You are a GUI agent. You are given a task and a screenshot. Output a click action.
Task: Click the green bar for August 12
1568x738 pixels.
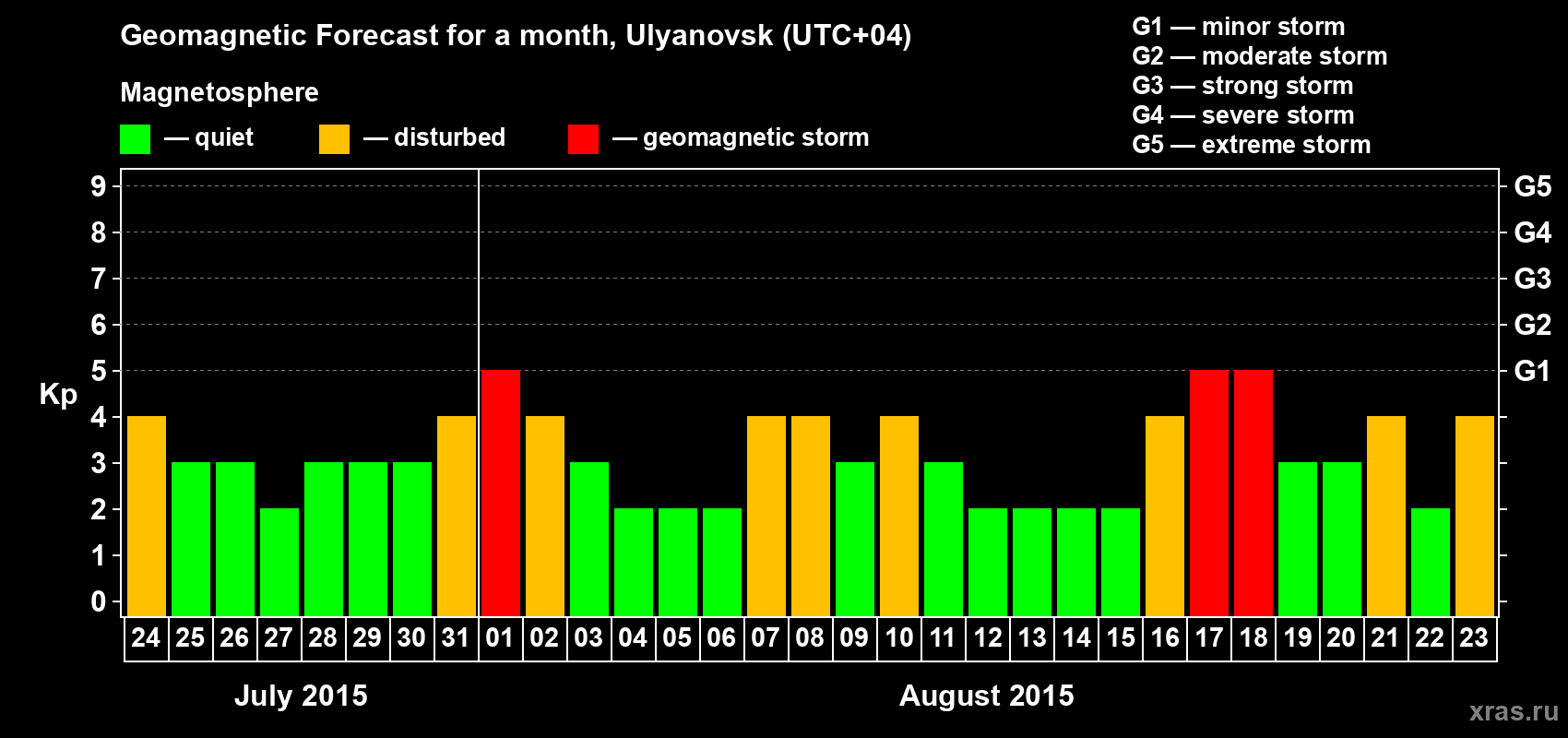pyautogui.click(x=988, y=562)
